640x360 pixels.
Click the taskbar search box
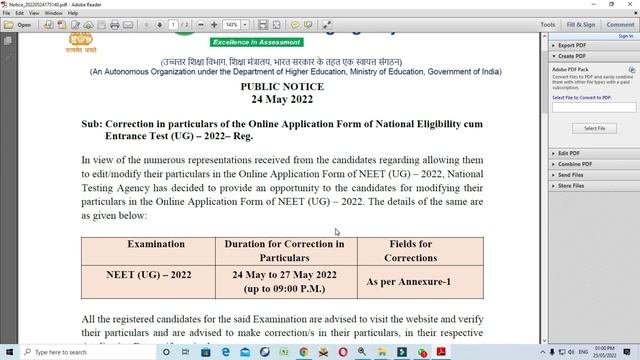click(88, 352)
